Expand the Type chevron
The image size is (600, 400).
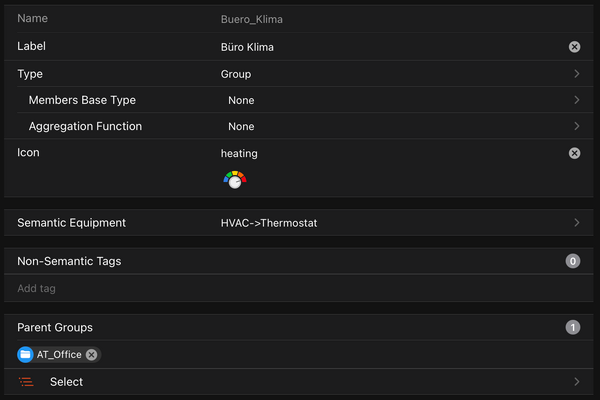tap(577, 74)
